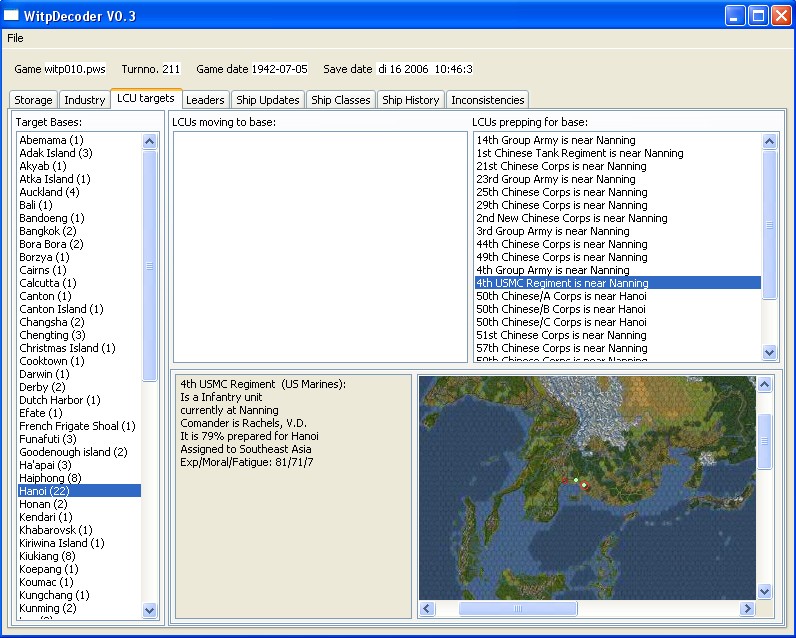Select the Leaders tab
The image size is (796, 638).
[205, 100]
